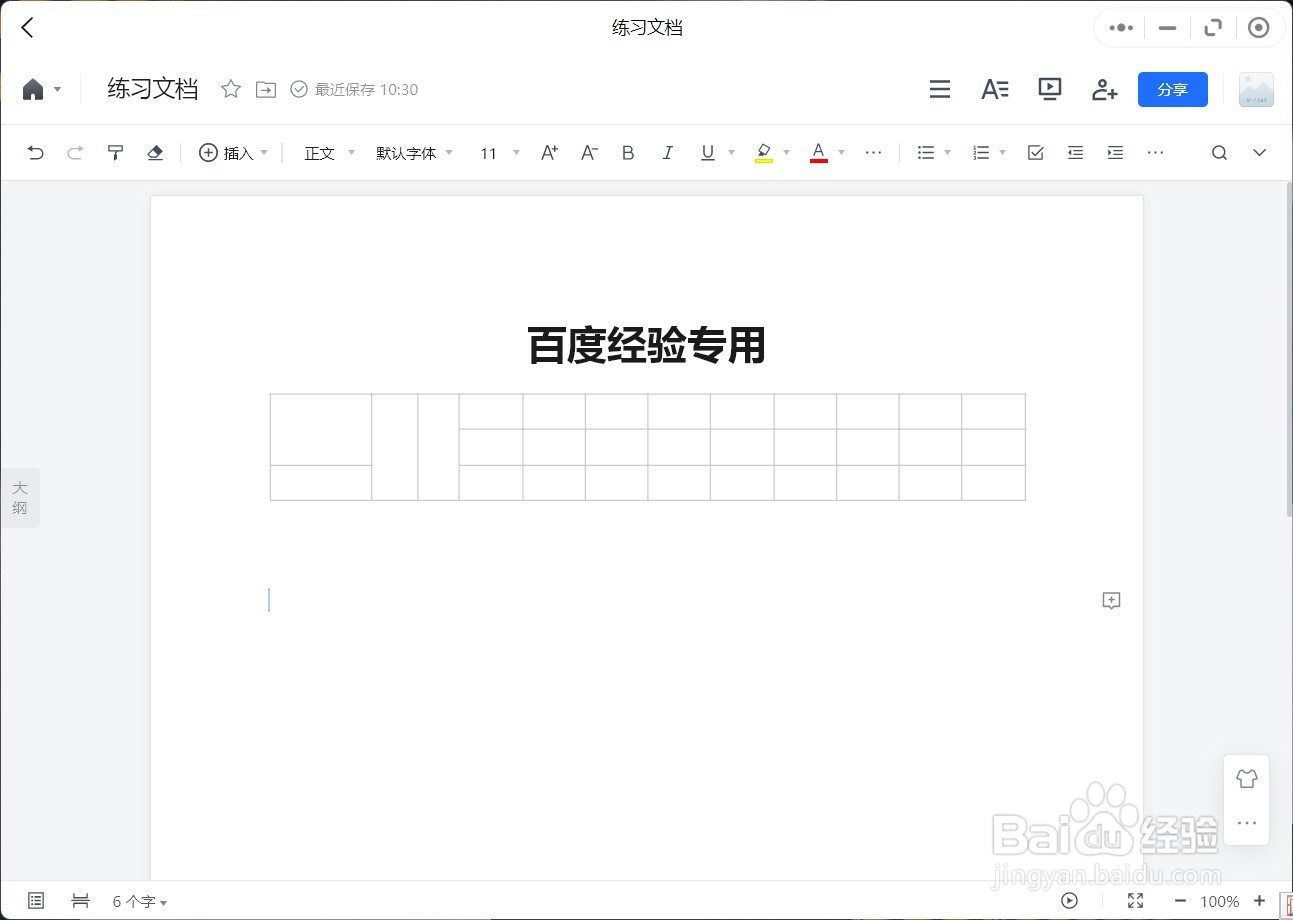Expand underline style options arrow
This screenshot has width=1293, height=920.
point(732,153)
